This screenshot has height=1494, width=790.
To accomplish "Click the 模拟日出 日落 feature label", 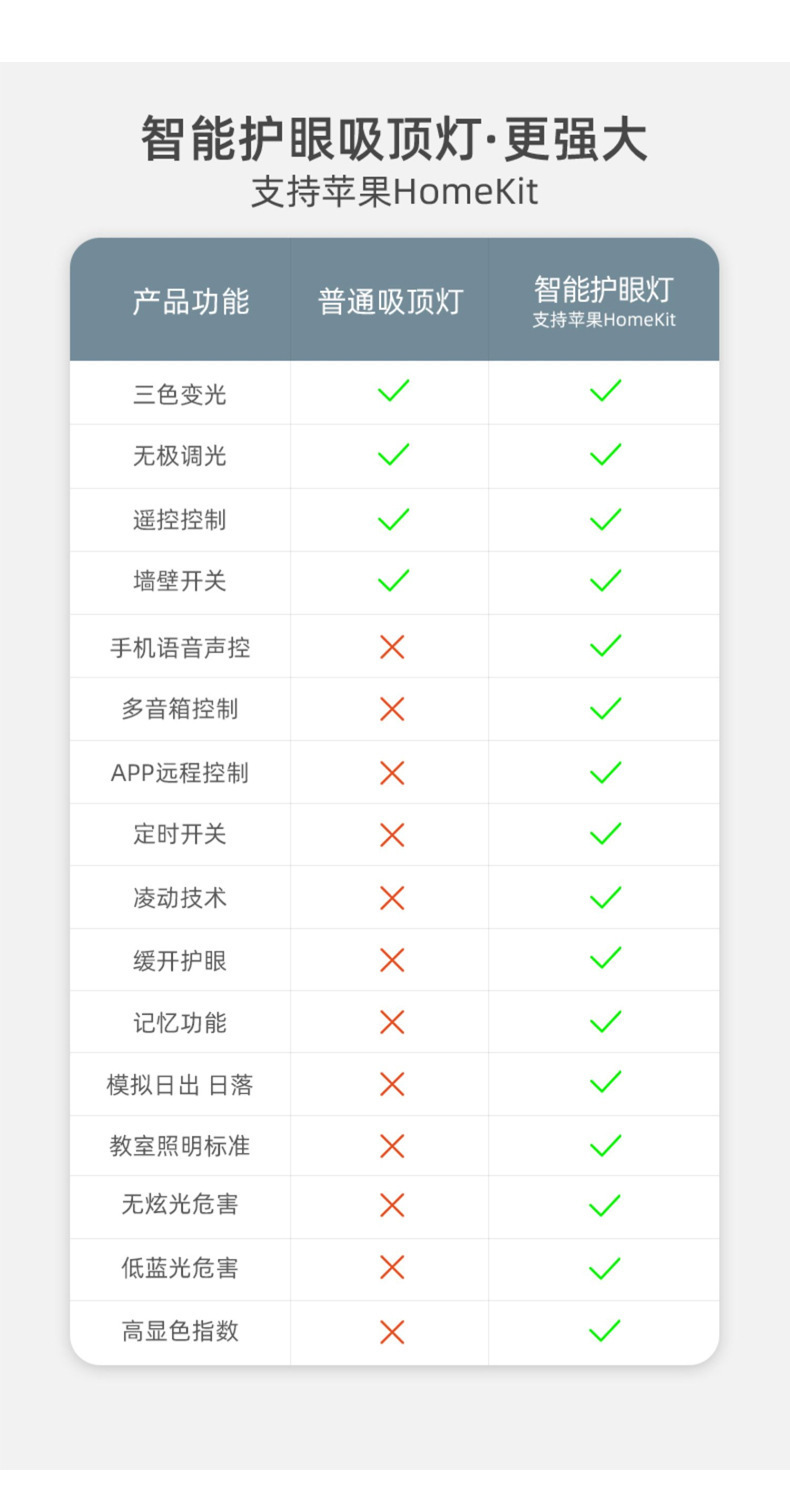I will tap(180, 1084).
